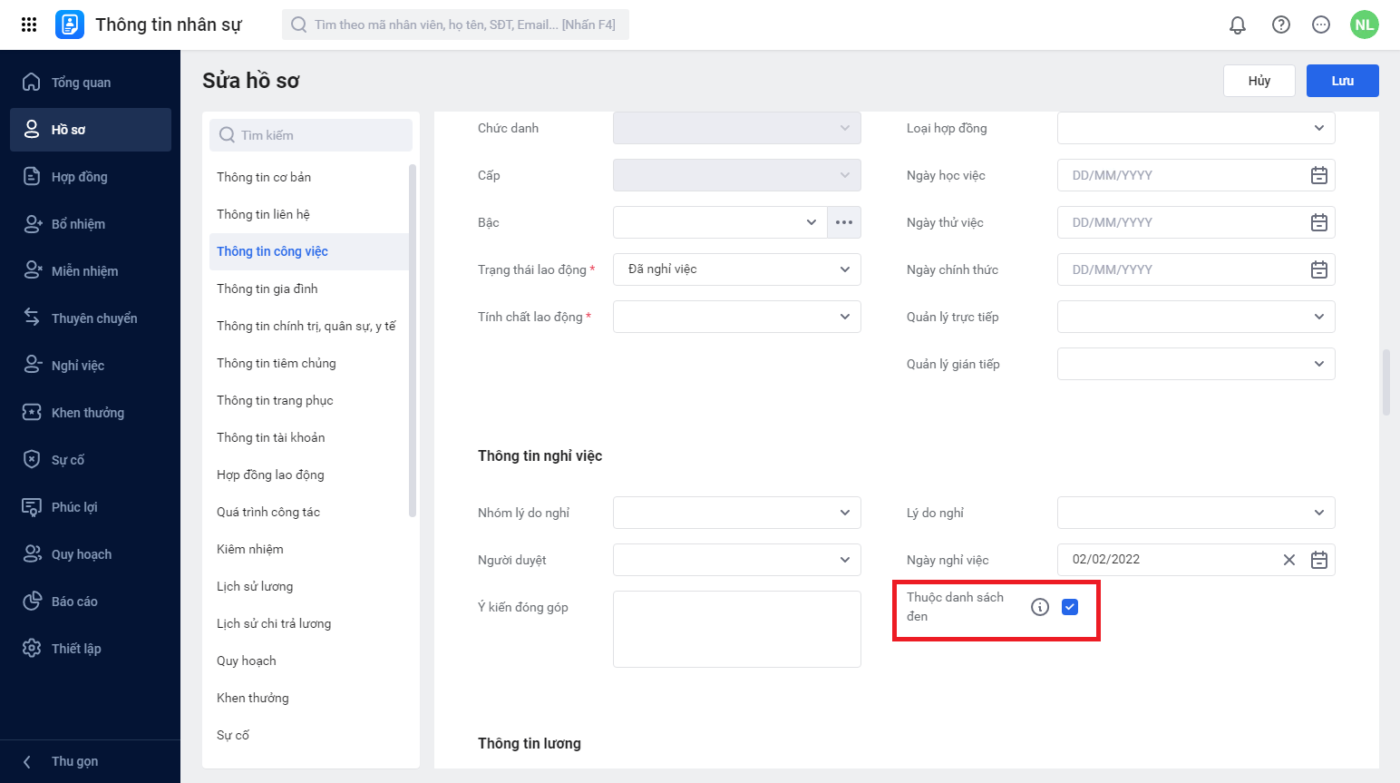
Task: Click the section list scrollbar
Action: (413, 340)
